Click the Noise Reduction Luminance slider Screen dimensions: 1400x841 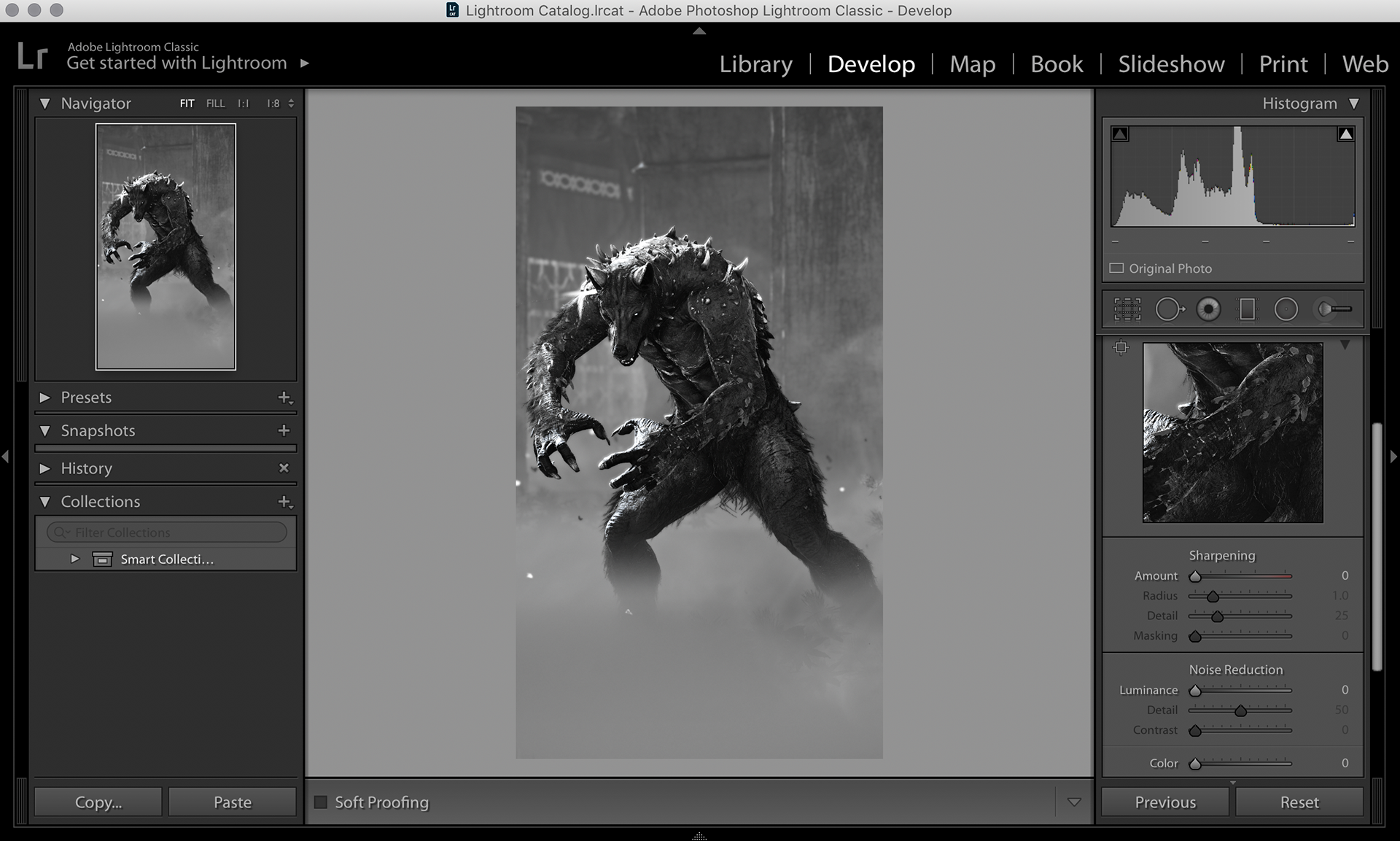[1240, 690]
